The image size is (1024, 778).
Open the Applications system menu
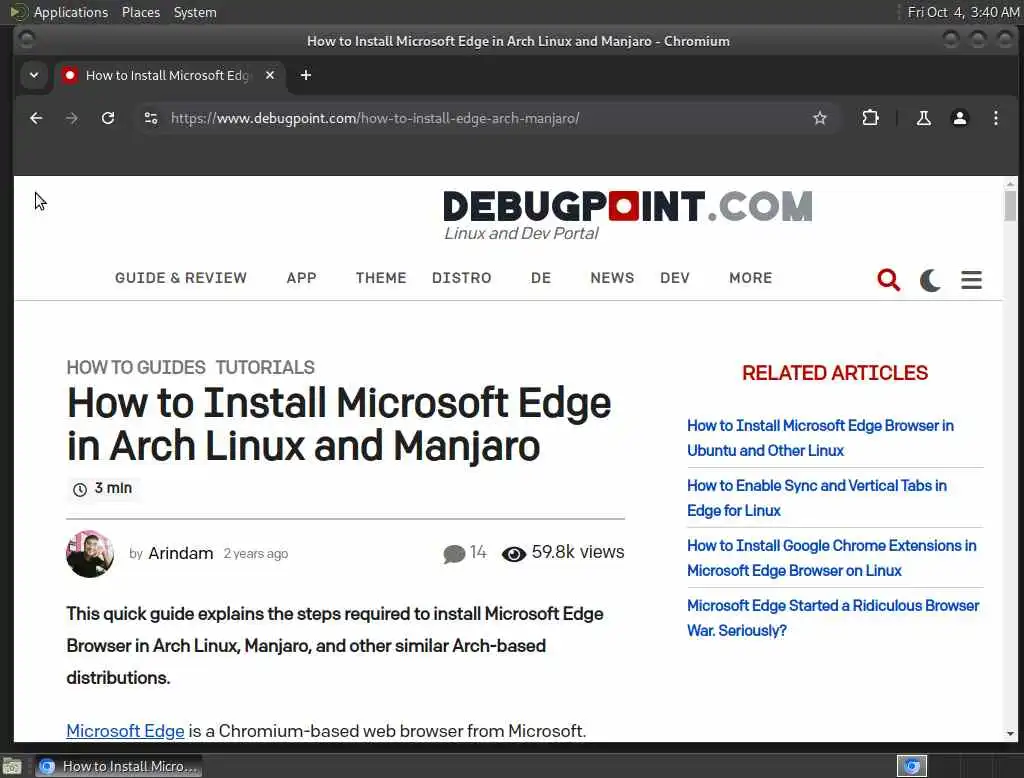click(71, 12)
